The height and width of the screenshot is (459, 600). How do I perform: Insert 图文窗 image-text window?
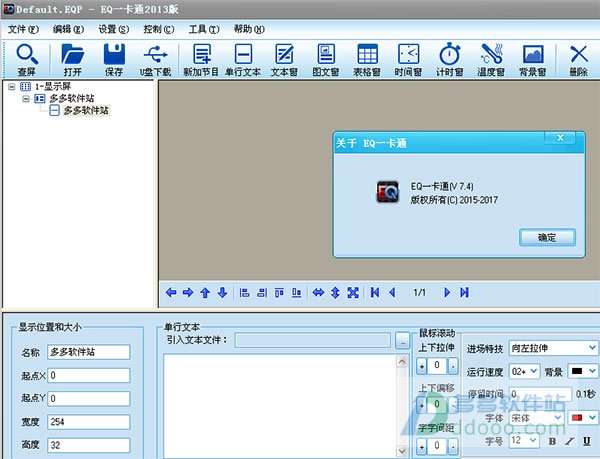tap(326, 59)
